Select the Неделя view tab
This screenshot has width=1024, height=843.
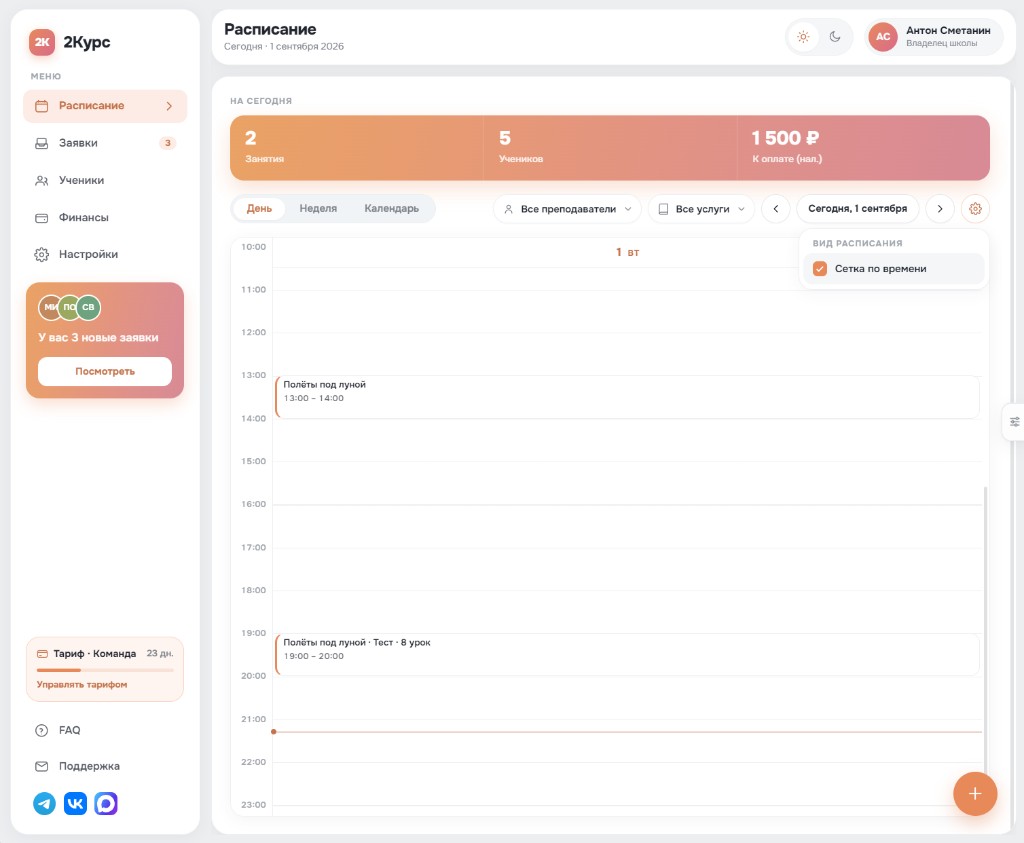point(318,208)
